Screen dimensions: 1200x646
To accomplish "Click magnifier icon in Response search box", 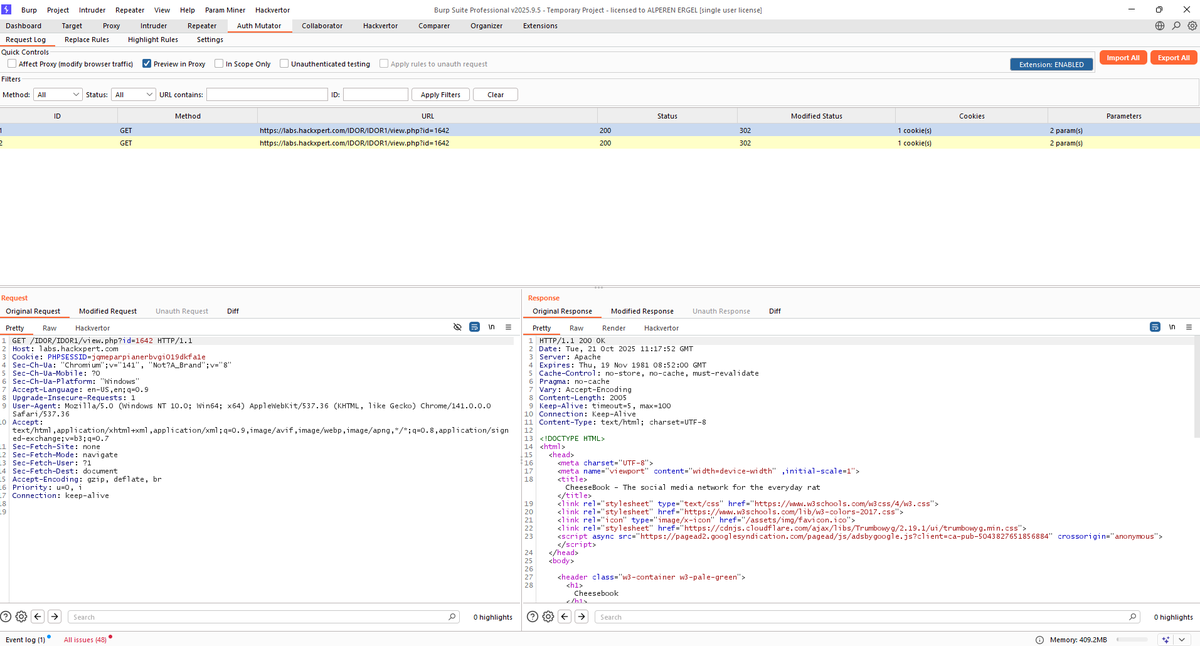I will 1133,617.
